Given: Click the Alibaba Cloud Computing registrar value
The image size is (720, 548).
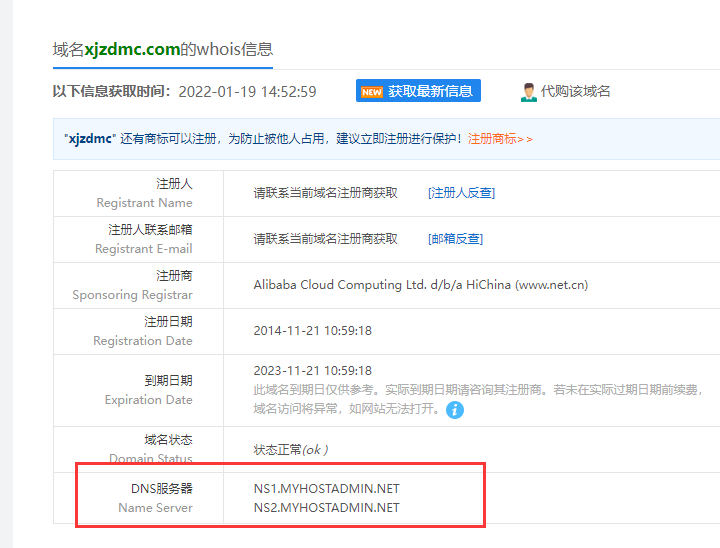Looking at the screenshot, I should click(420, 285).
